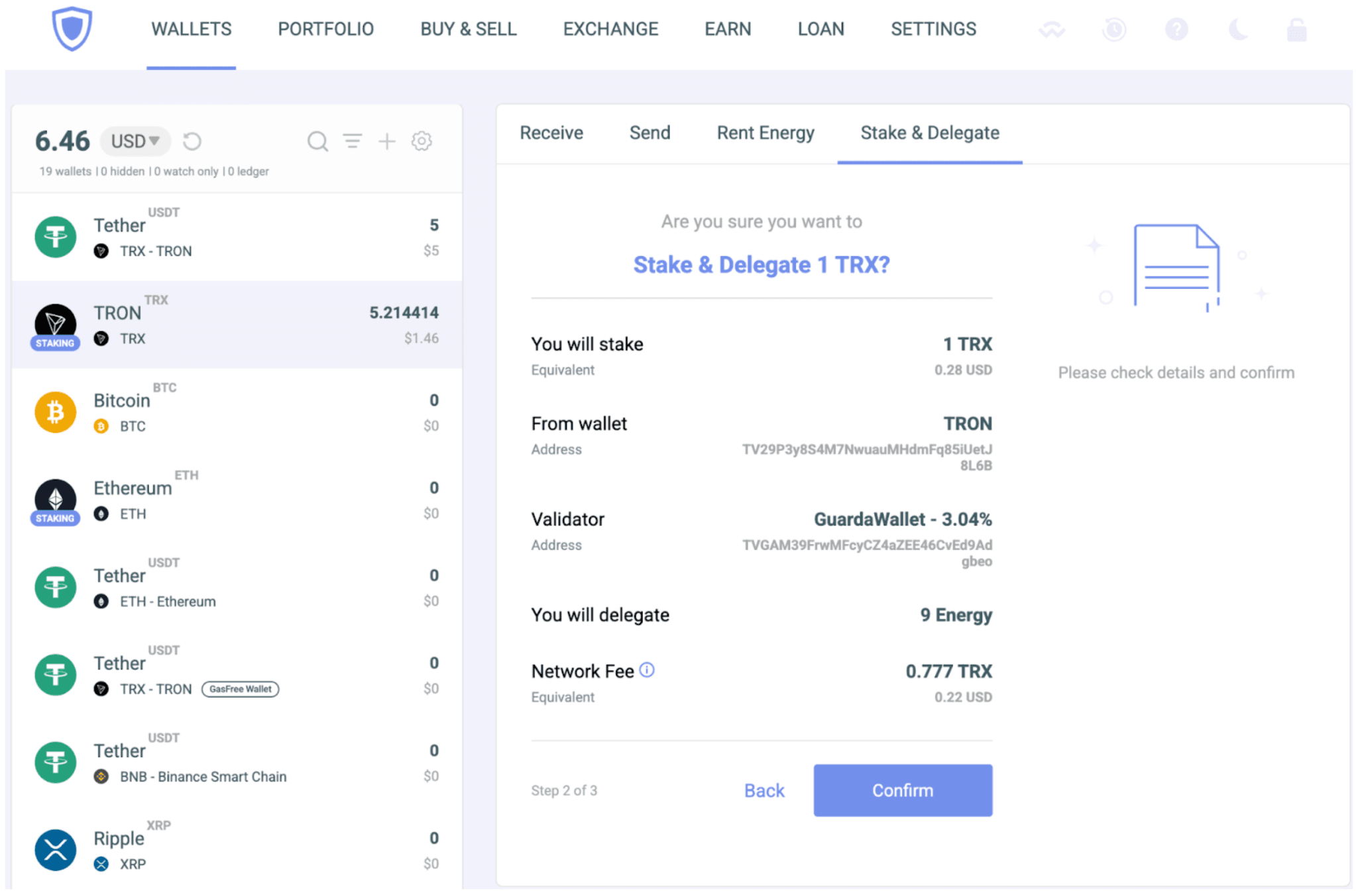Open the help question mark icon

(x=1176, y=30)
